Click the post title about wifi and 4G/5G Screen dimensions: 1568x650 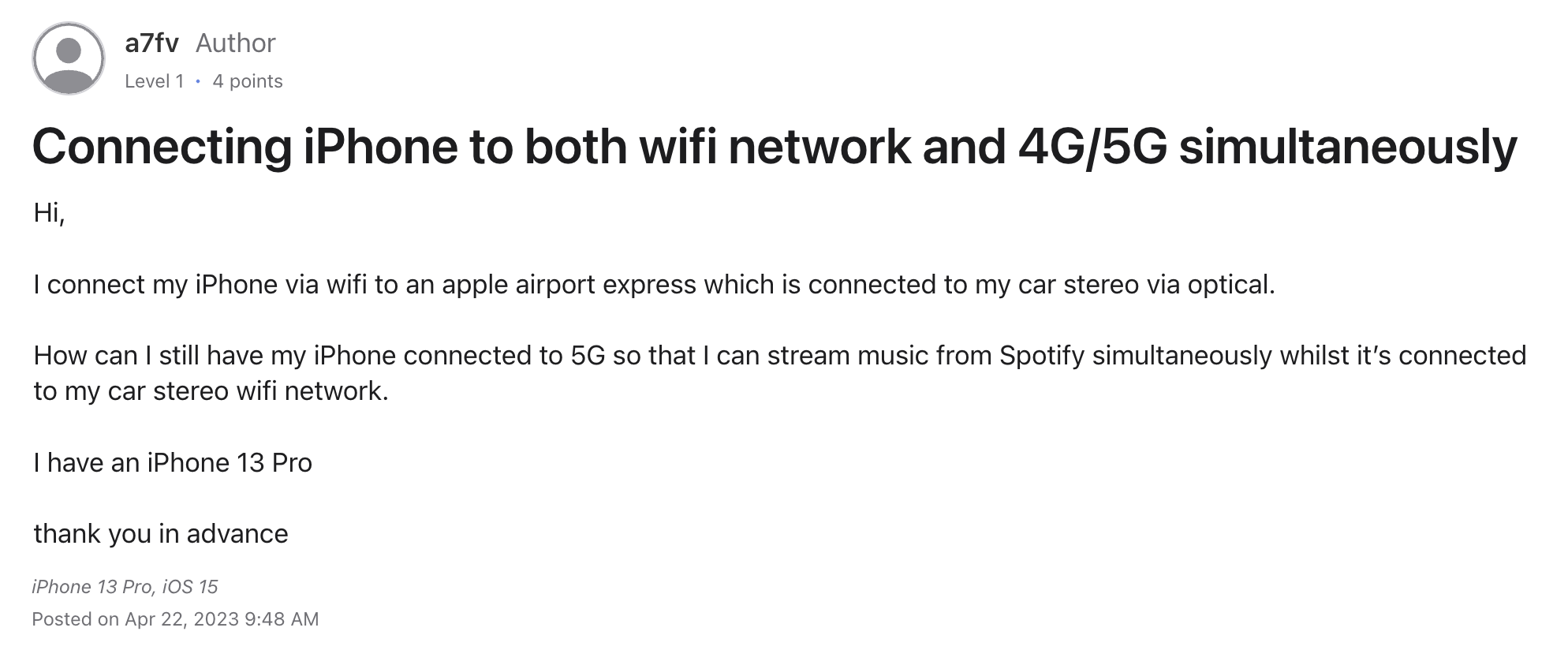coord(775,148)
